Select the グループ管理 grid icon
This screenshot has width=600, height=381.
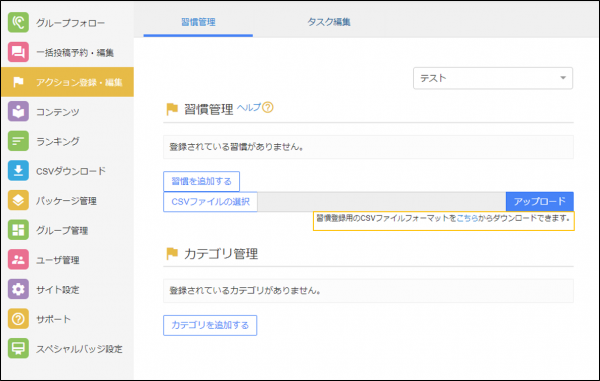(18, 230)
